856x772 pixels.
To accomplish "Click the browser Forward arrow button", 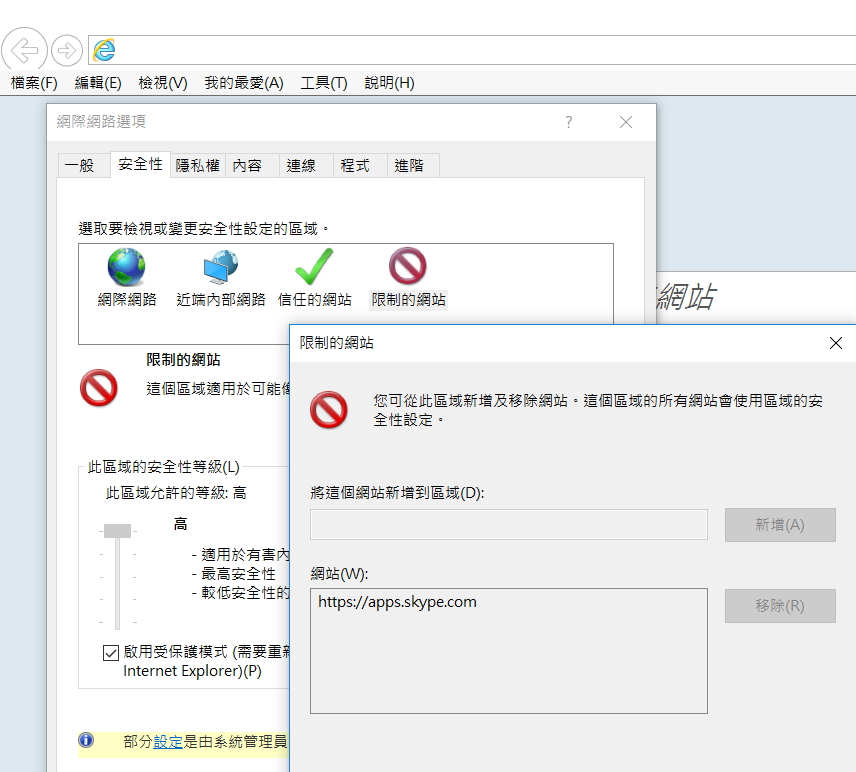I will click(x=67, y=51).
